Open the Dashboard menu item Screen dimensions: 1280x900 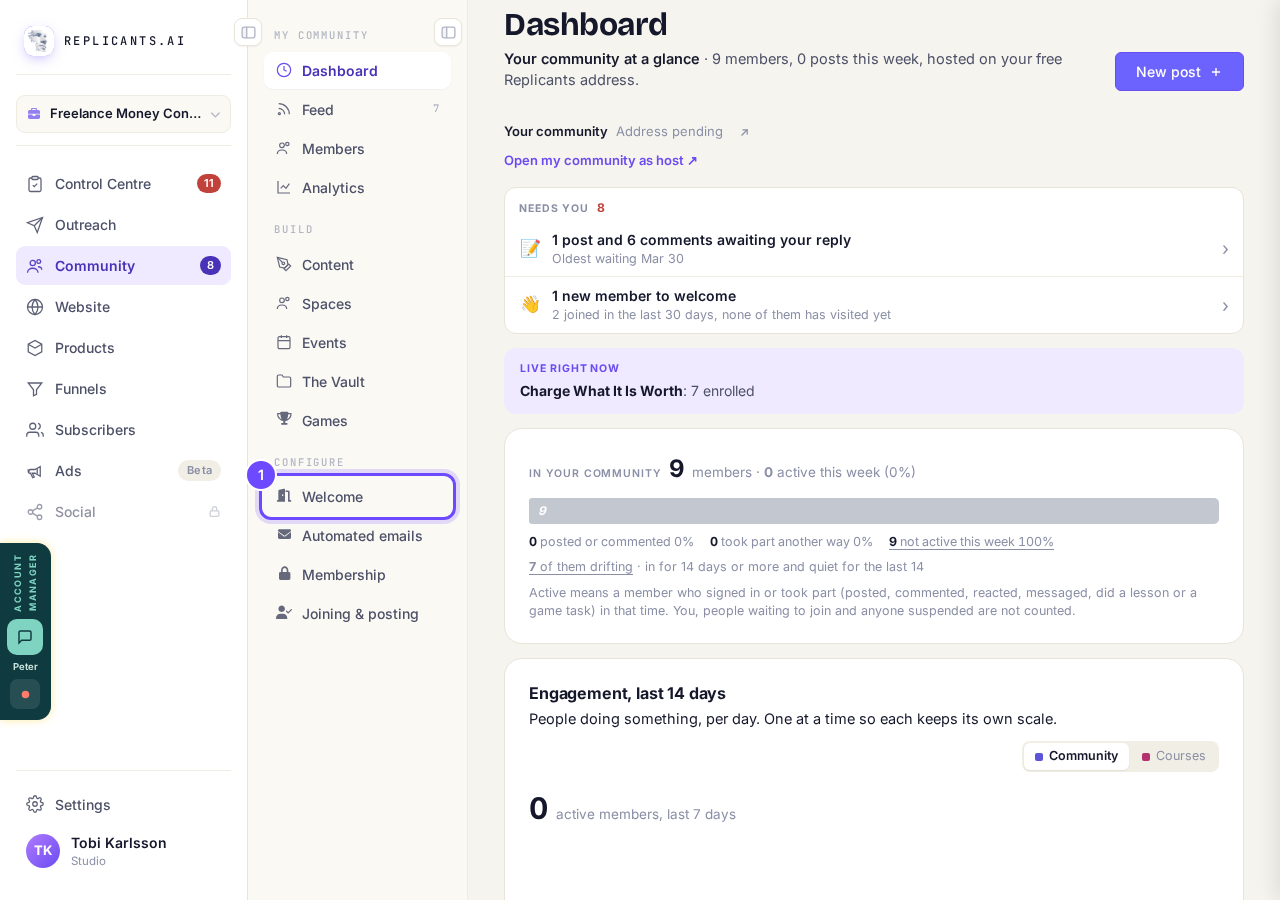(357, 71)
